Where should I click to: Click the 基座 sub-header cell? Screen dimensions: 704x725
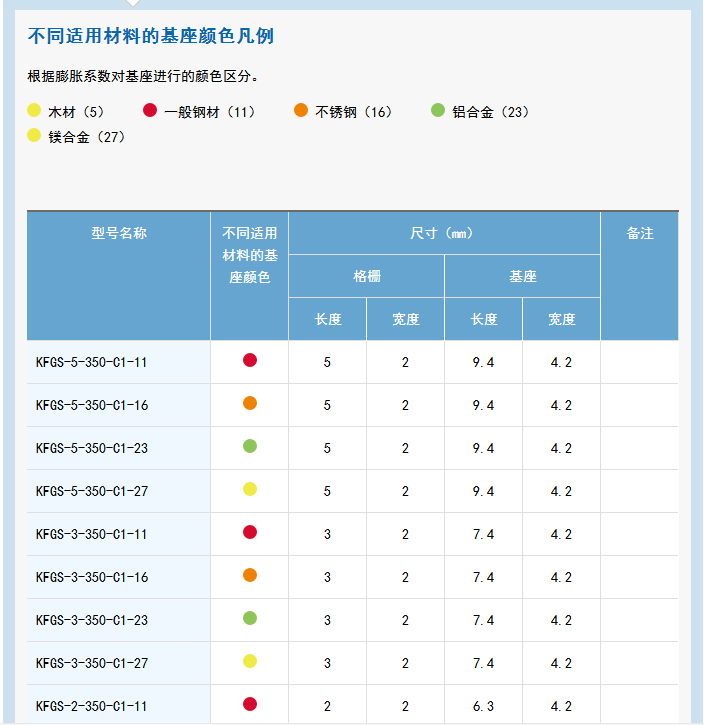(x=522, y=276)
